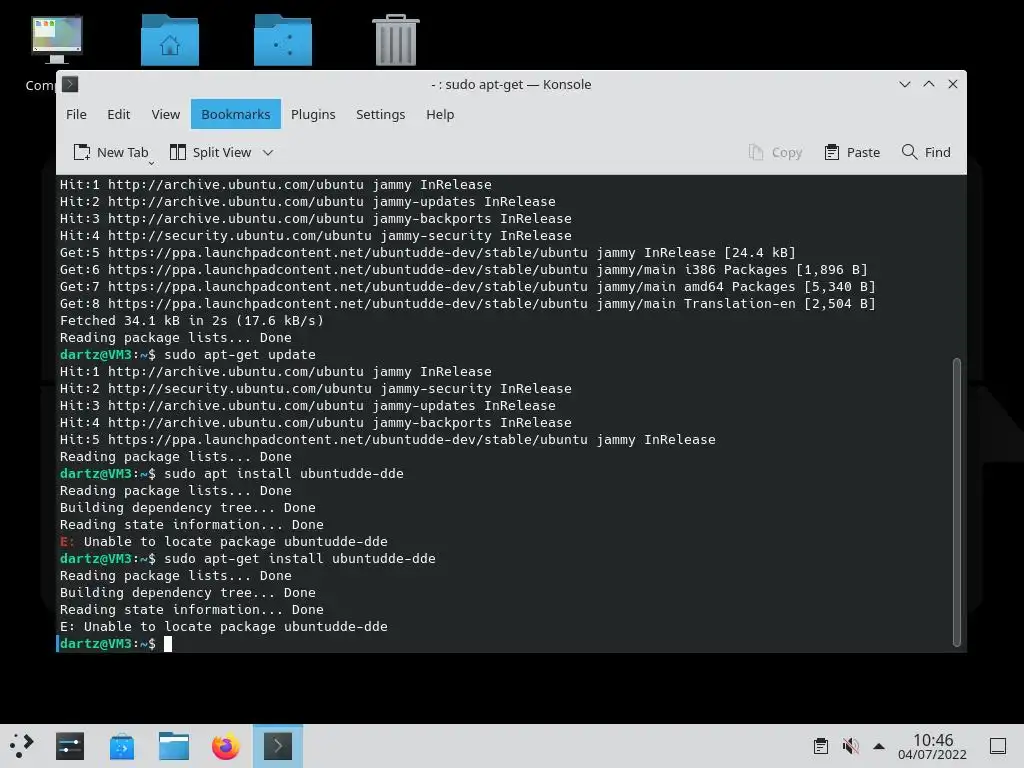Click the 'Get:5' launchpadcontent line
Image resolution: width=1024 pixels, height=768 pixels.
point(428,253)
